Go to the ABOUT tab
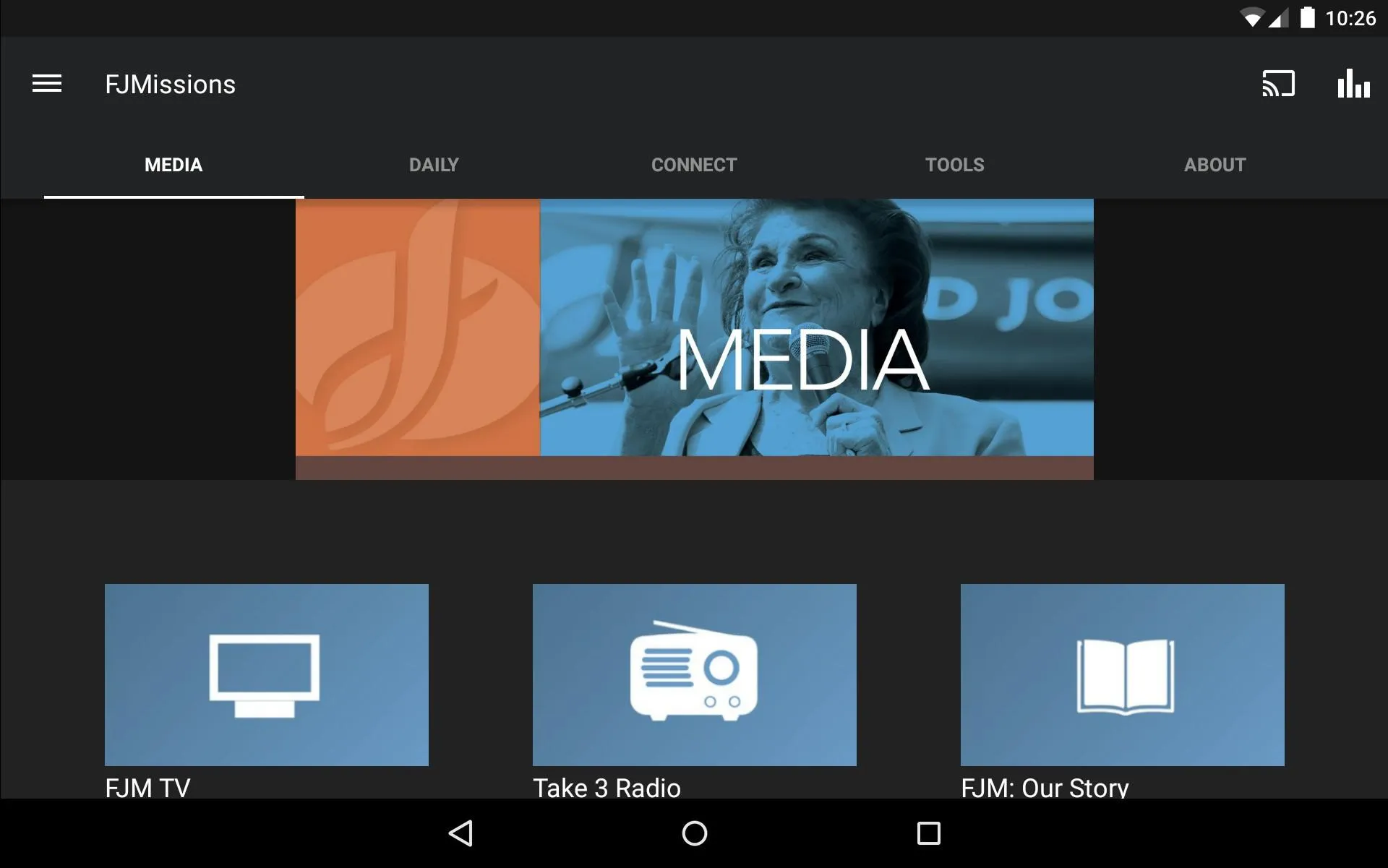Image resolution: width=1388 pixels, height=868 pixels. point(1214,165)
